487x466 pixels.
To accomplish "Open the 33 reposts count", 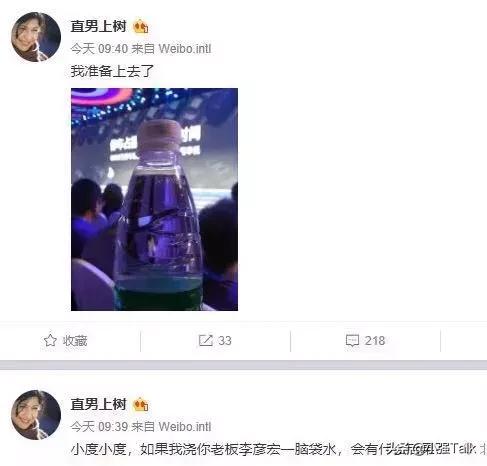I will (x=225, y=341).
